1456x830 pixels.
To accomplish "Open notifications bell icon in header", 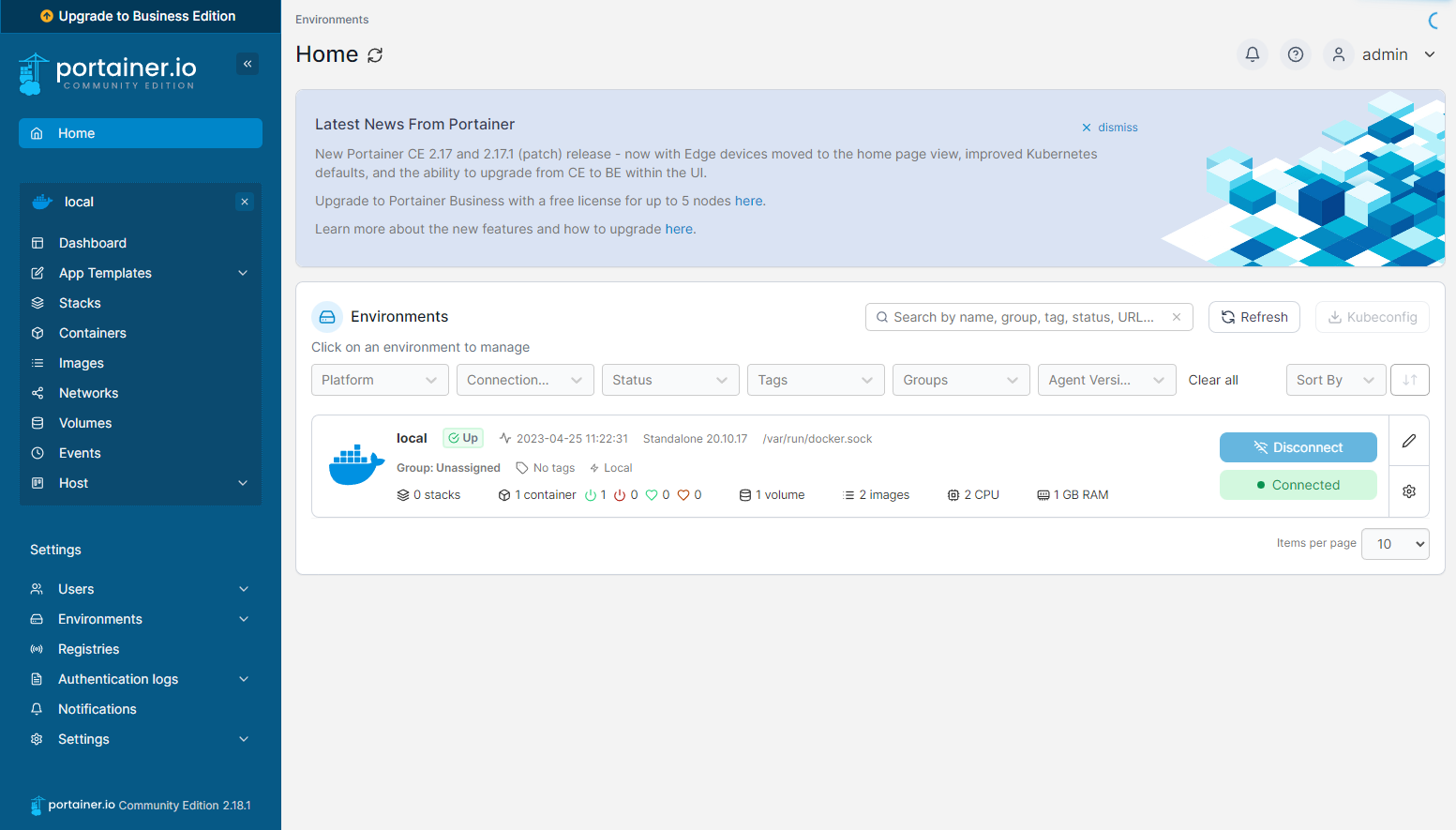I will (x=1253, y=54).
